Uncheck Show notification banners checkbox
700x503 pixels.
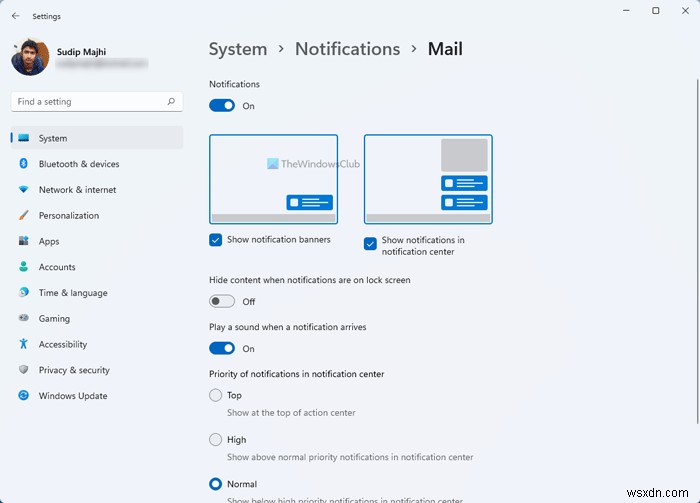click(216, 240)
